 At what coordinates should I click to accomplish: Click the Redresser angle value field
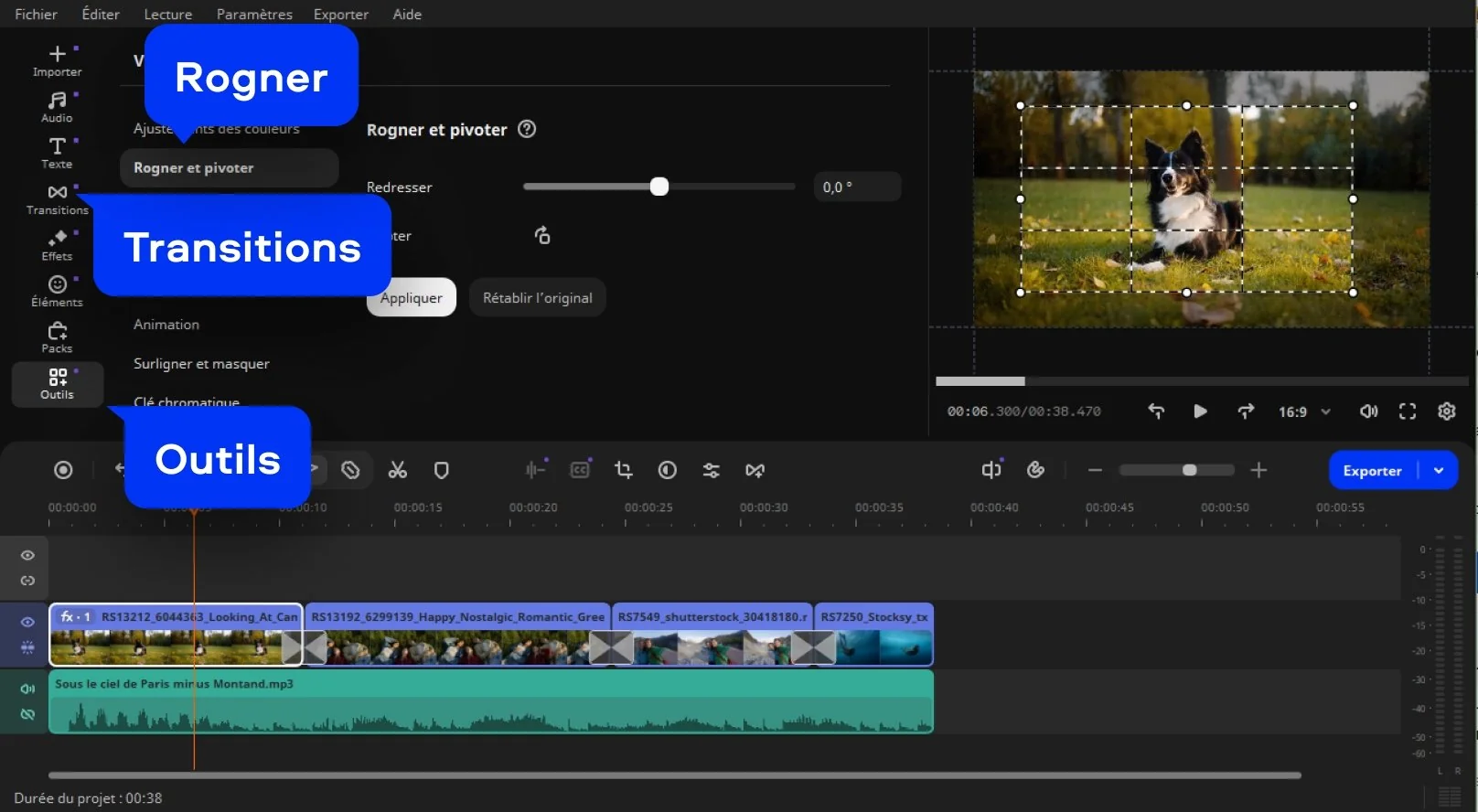(856, 187)
